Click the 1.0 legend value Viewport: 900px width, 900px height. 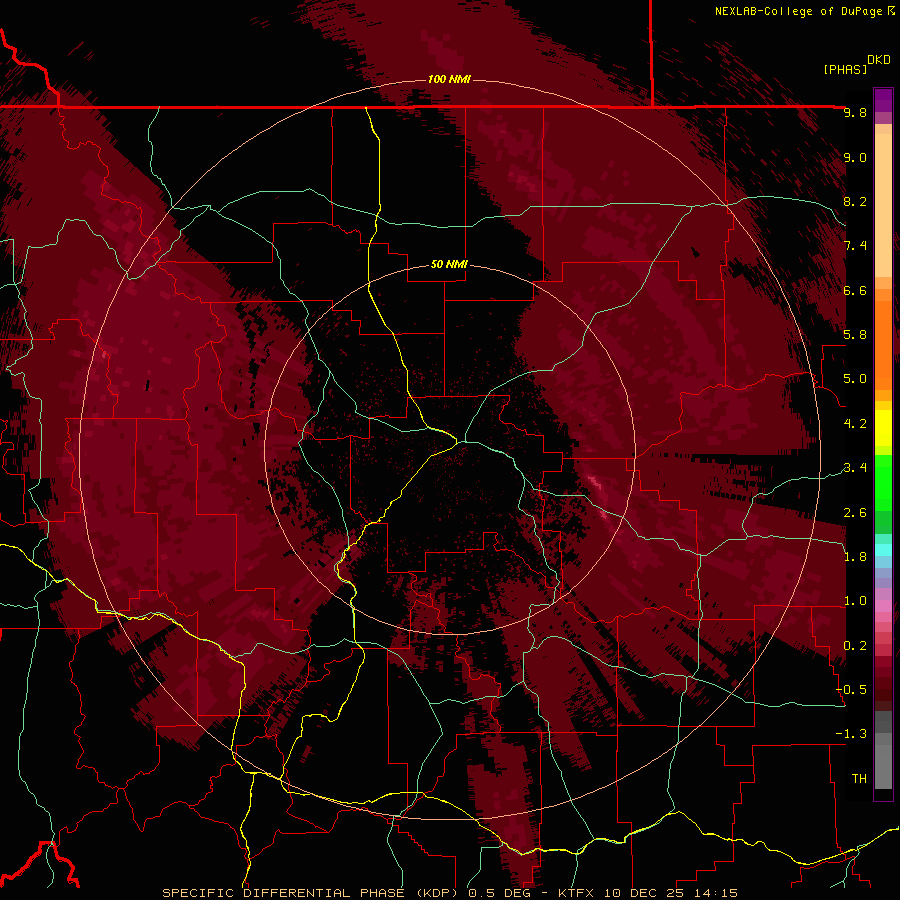[855, 601]
